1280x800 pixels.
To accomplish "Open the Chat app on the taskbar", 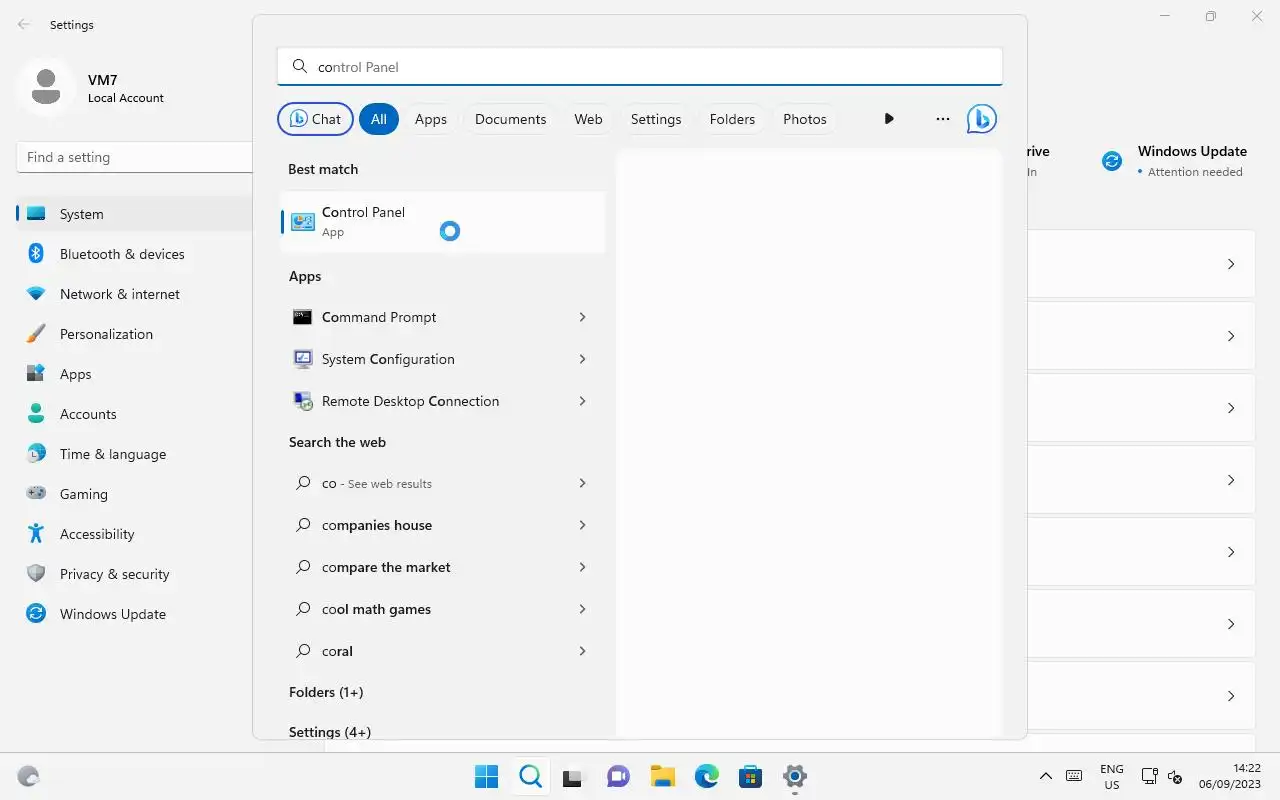I will 618,776.
